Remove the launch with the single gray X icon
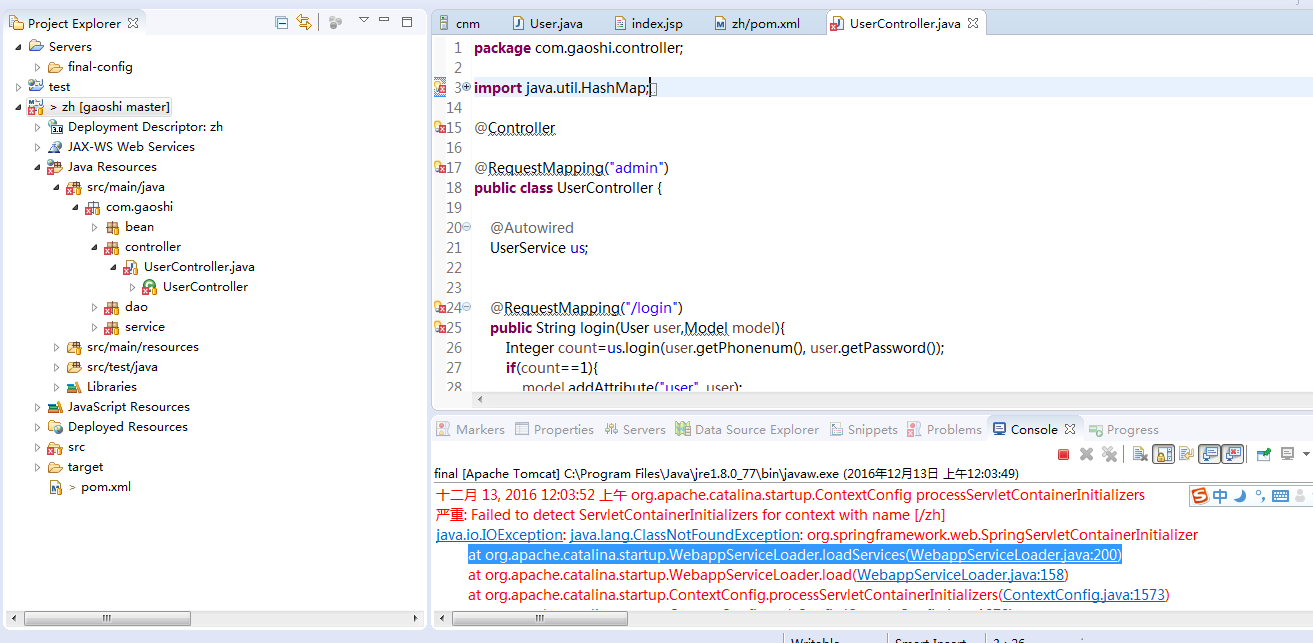 (x=1086, y=454)
